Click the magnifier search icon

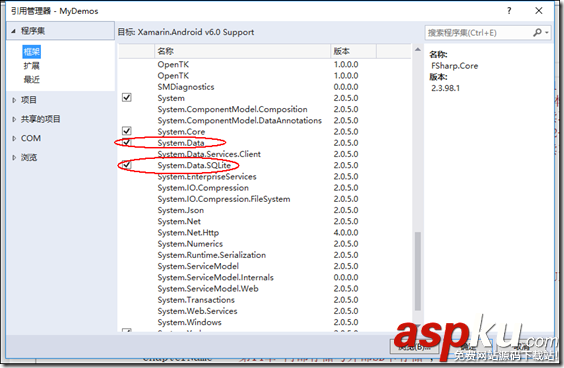(537, 33)
